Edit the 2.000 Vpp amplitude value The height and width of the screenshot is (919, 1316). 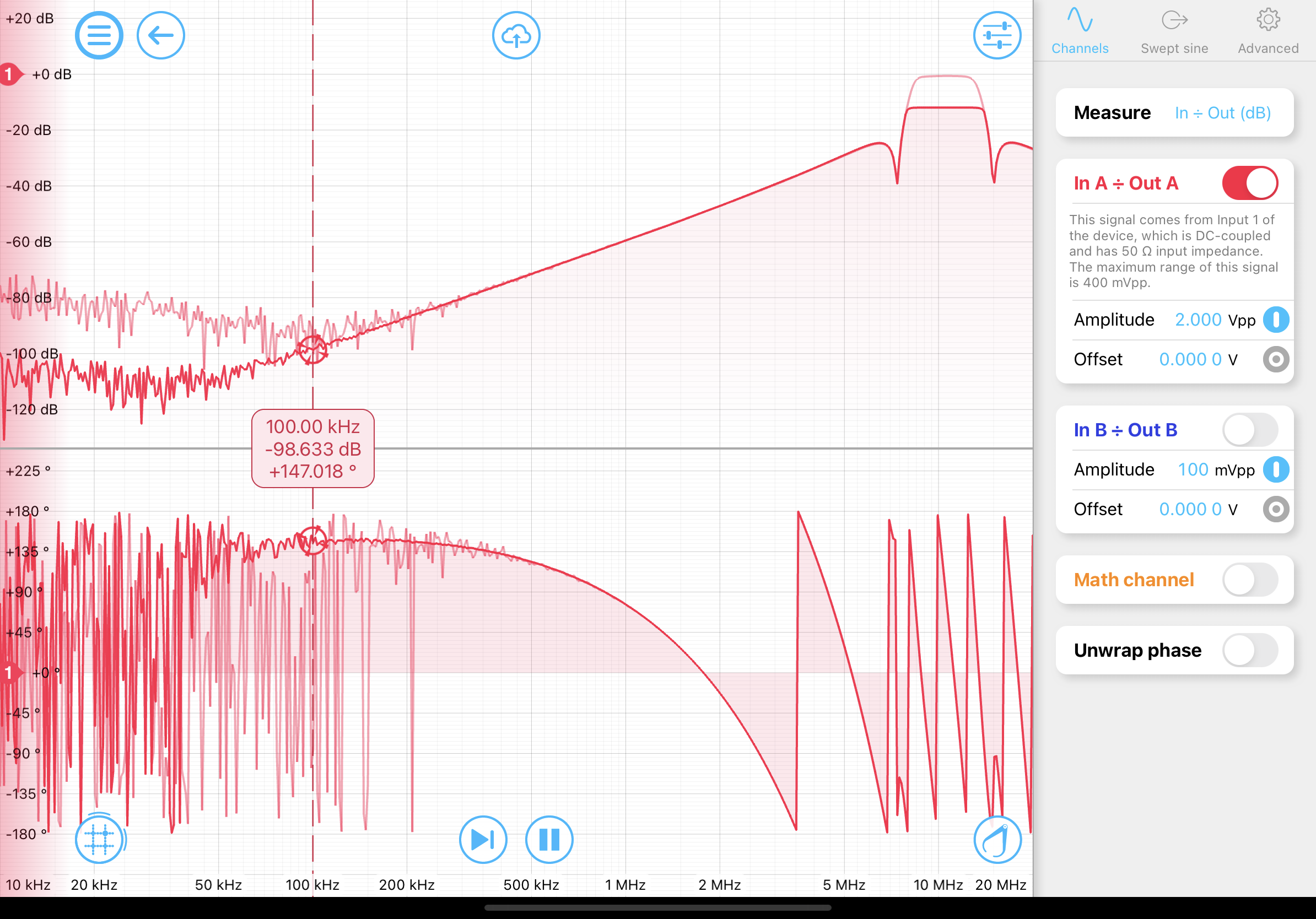click(x=1198, y=320)
